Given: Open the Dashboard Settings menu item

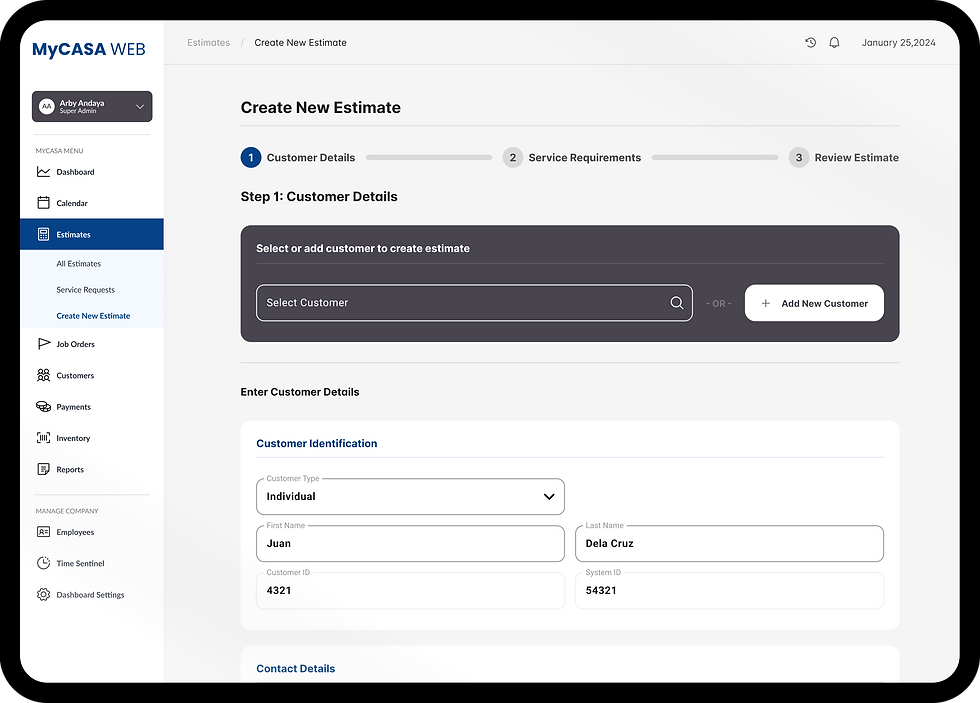Looking at the screenshot, I should [92, 594].
